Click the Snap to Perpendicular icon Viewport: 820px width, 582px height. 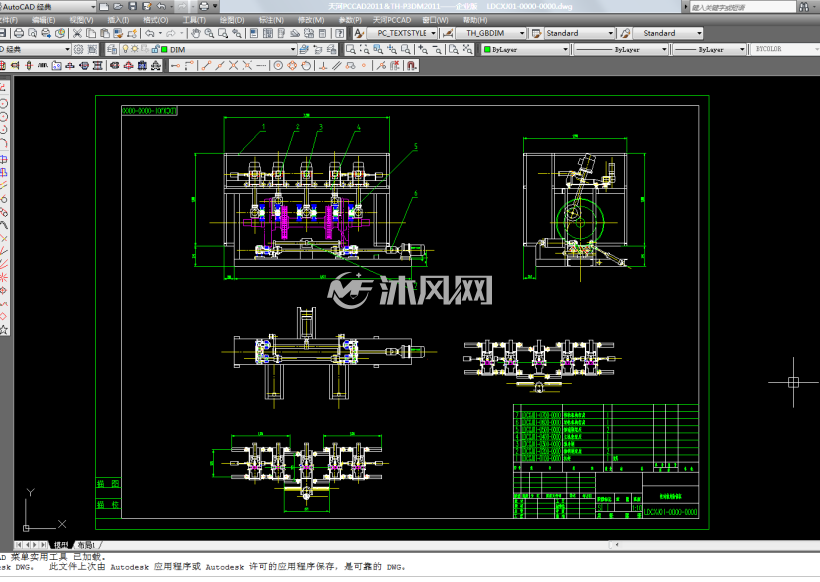[x=323, y=66]
